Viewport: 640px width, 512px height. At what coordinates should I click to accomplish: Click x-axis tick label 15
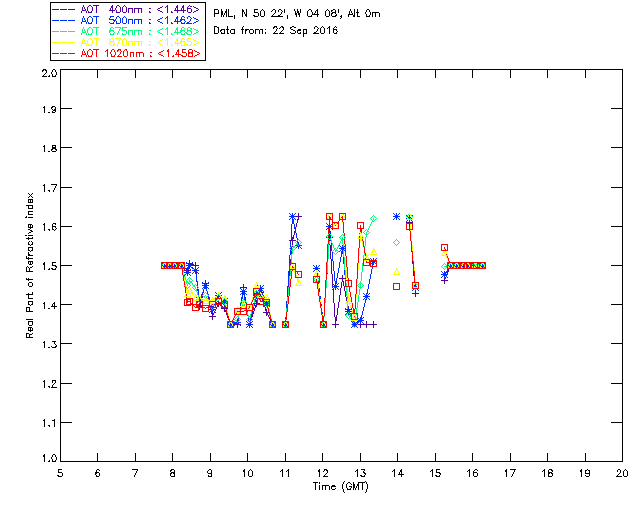click(435, 473)
